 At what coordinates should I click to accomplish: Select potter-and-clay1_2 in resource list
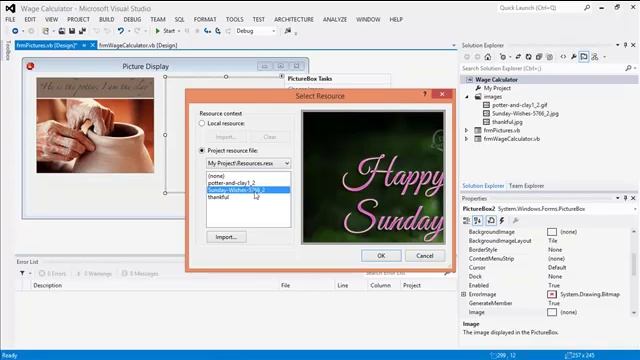click(231, 183)
